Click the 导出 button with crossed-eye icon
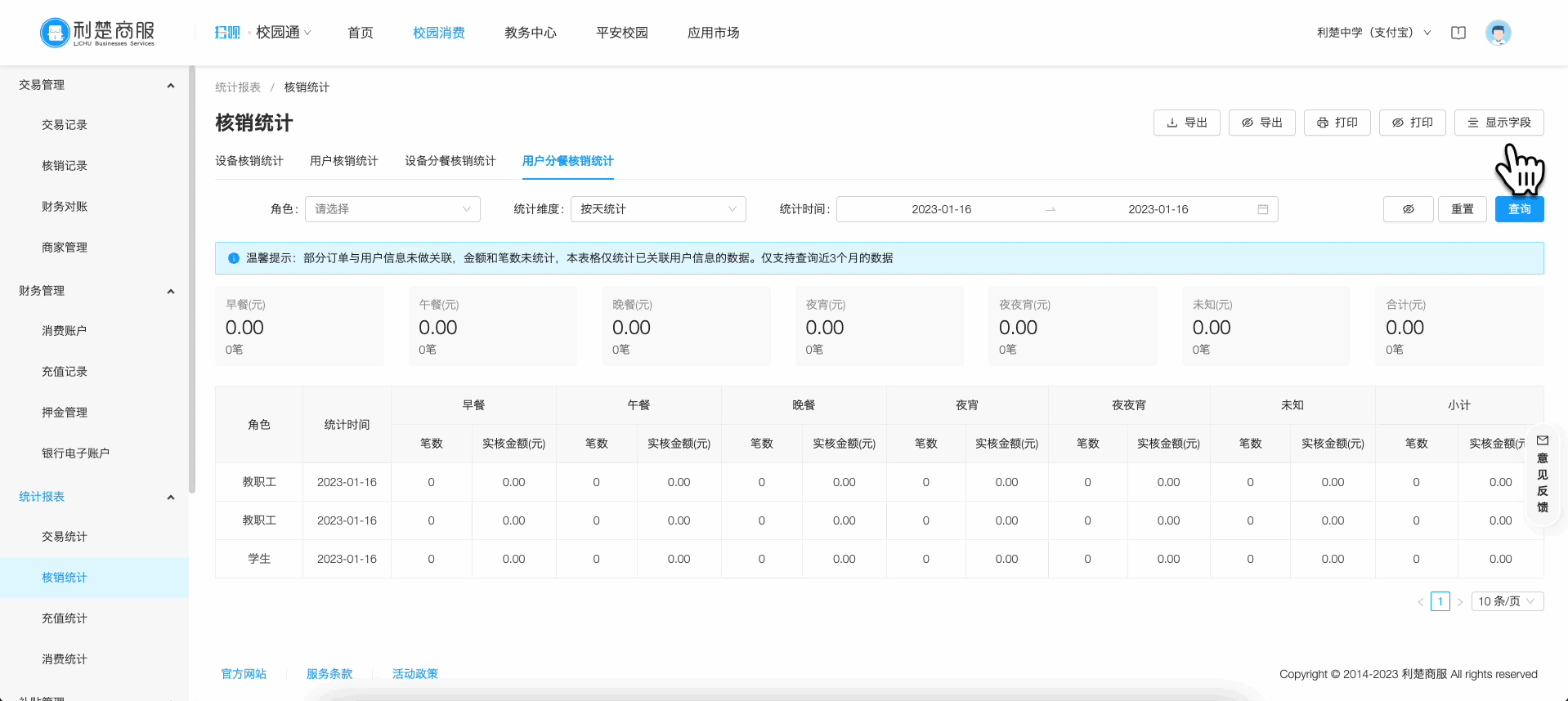The height and width of the screenshot is (701, 1568). (x=1261, y=123)
